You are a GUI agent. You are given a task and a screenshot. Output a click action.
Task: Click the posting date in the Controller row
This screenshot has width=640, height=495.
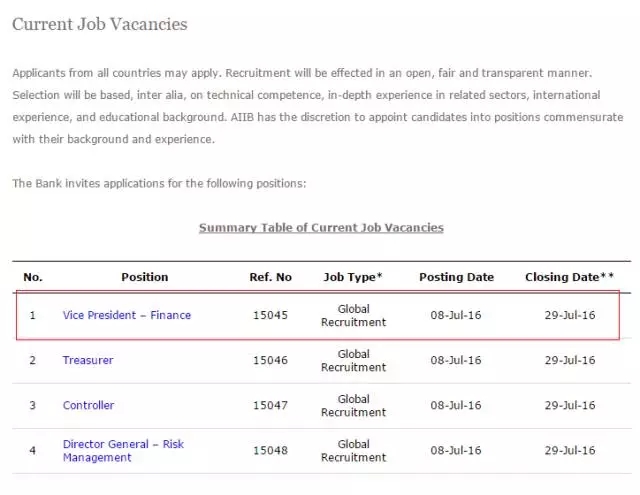pyautogui.click(x=456, y=405)
